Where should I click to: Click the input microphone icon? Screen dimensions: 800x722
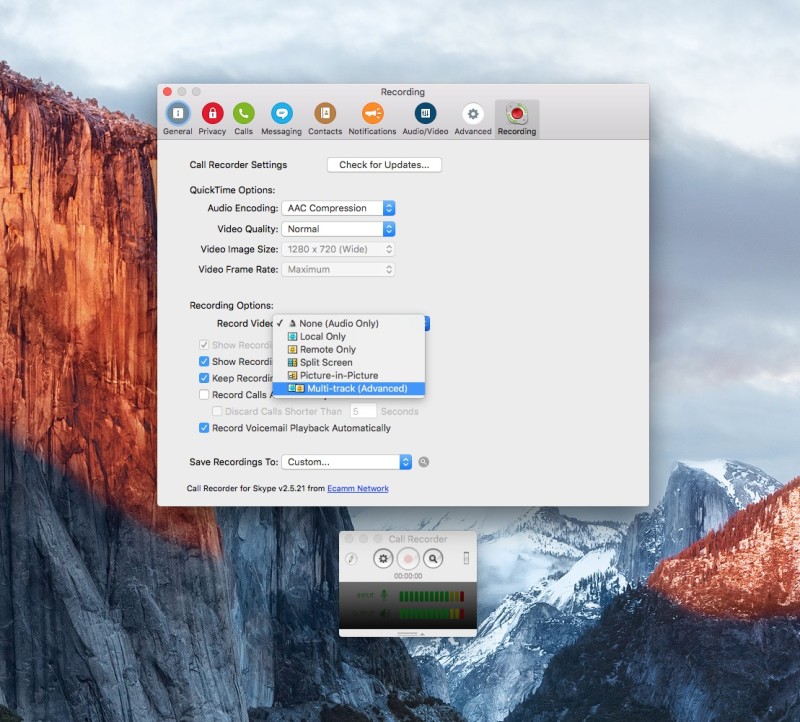pos(384,595)
